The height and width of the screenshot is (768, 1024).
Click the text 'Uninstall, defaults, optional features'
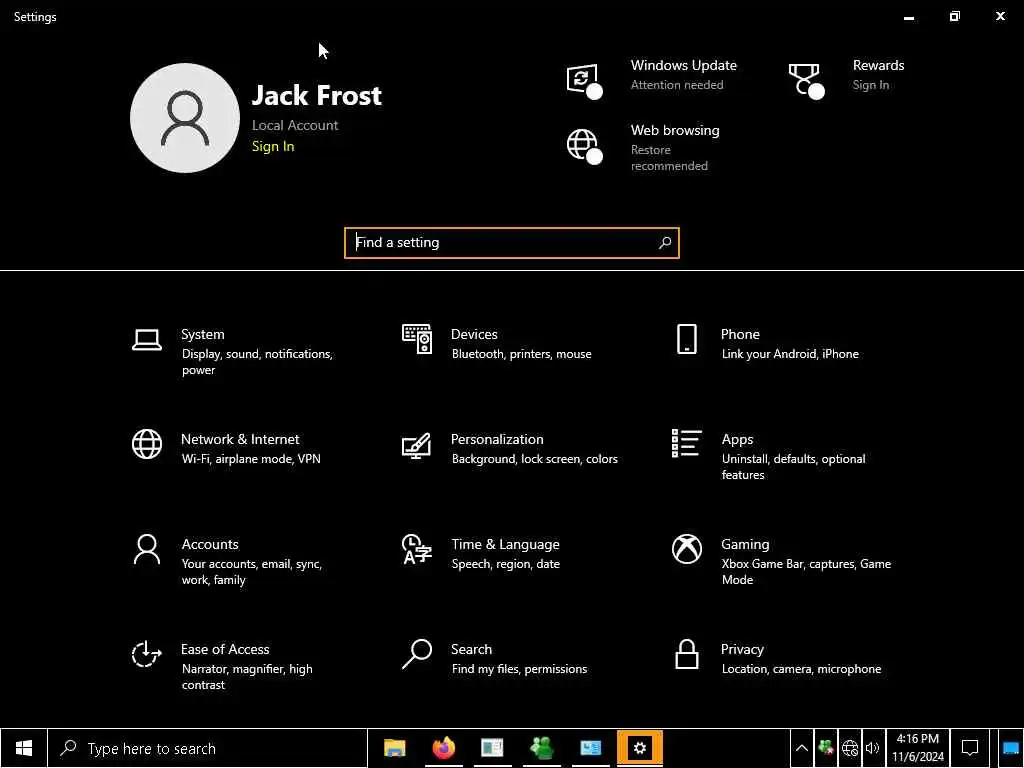pos(793,467)
